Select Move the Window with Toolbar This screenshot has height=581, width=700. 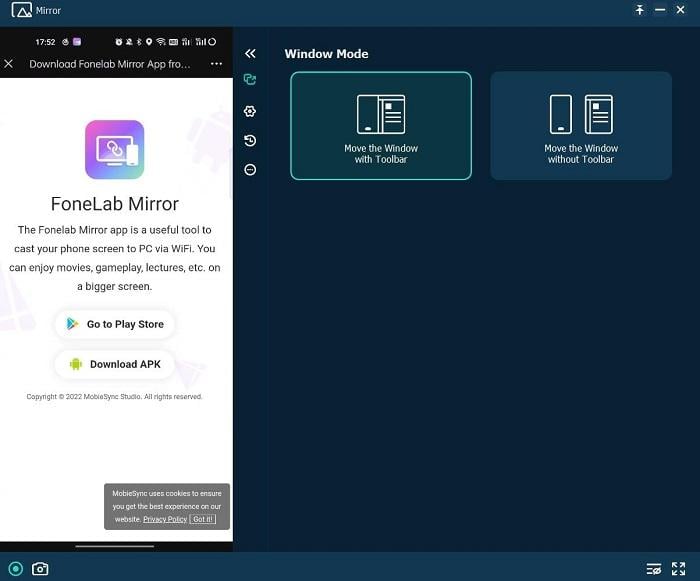[x=381, y=126]
